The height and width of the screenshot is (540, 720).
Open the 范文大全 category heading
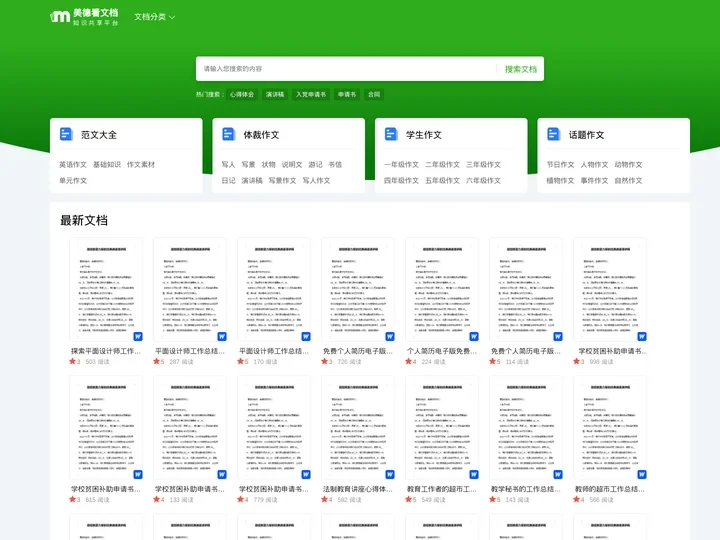[x=99, y=135]
